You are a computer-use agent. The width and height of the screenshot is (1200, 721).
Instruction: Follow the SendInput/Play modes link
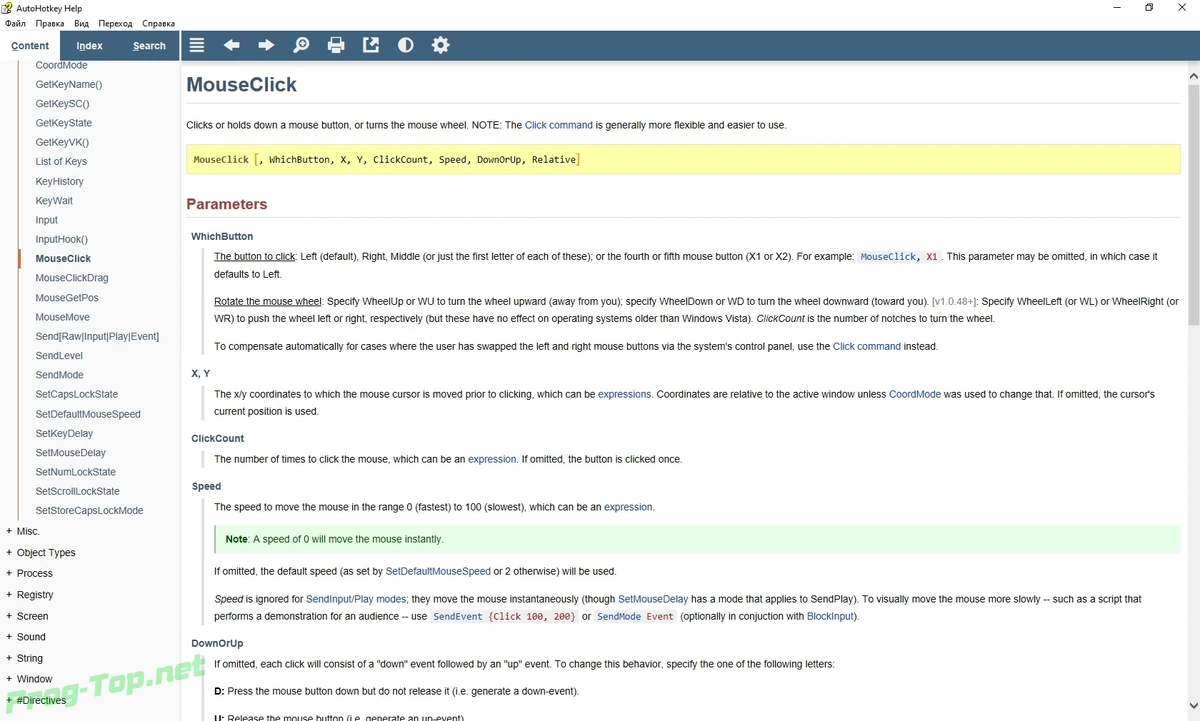point(355,599)
